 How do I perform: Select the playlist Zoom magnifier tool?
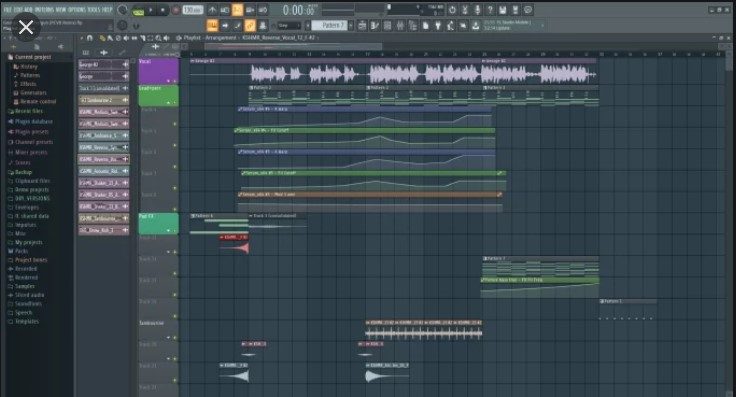(x=158, y=38)
